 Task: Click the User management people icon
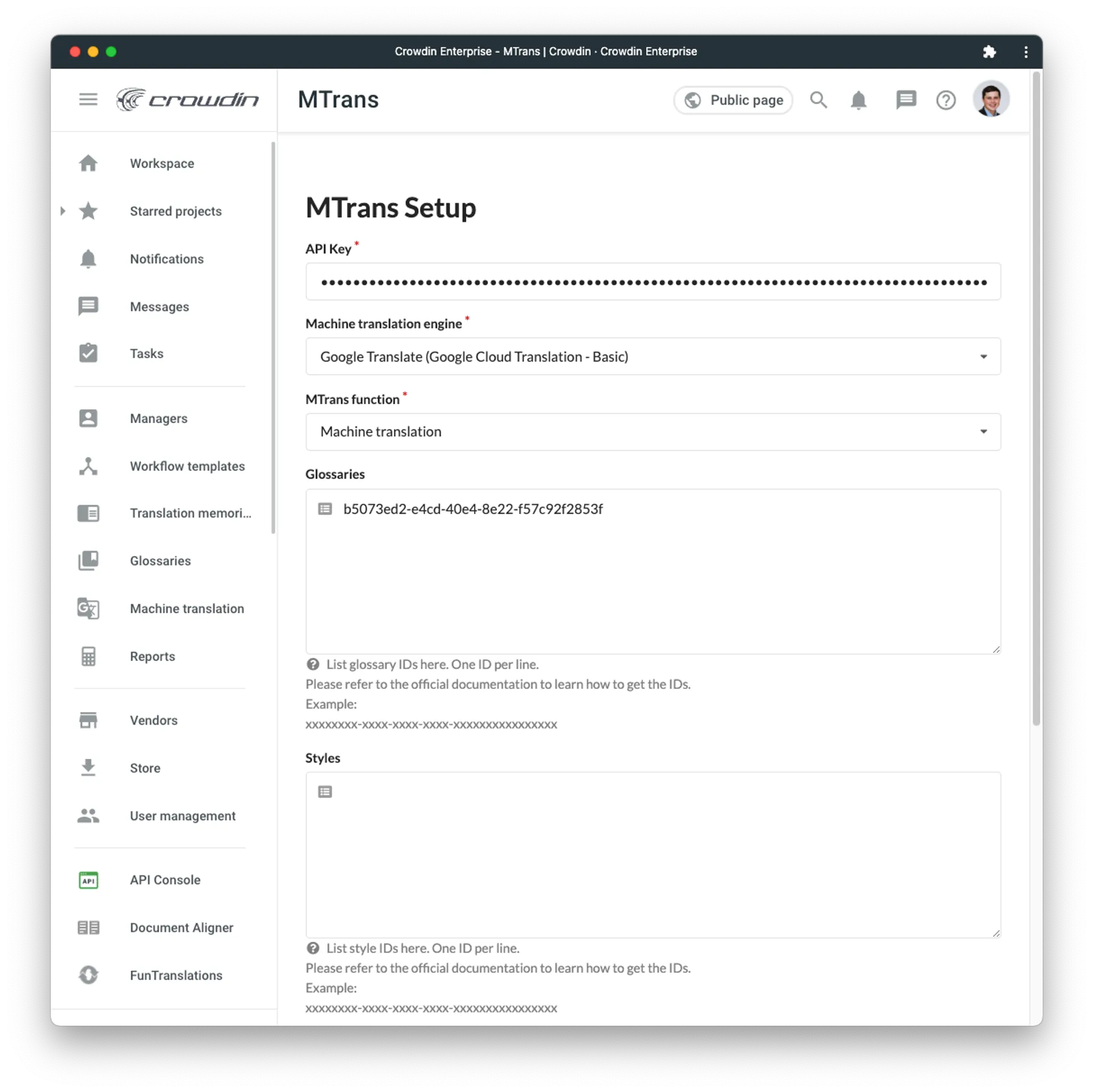click(x=88, y=815)
